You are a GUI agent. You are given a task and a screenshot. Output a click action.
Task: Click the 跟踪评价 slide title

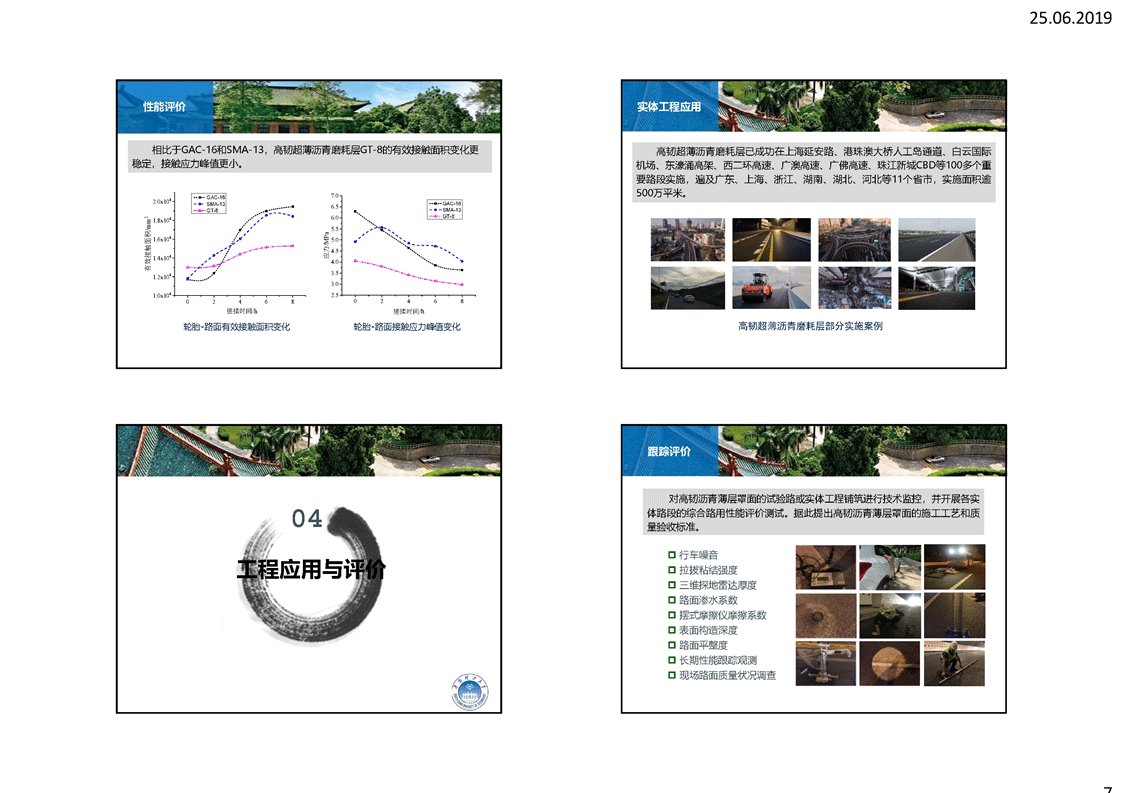coord(669,451)
